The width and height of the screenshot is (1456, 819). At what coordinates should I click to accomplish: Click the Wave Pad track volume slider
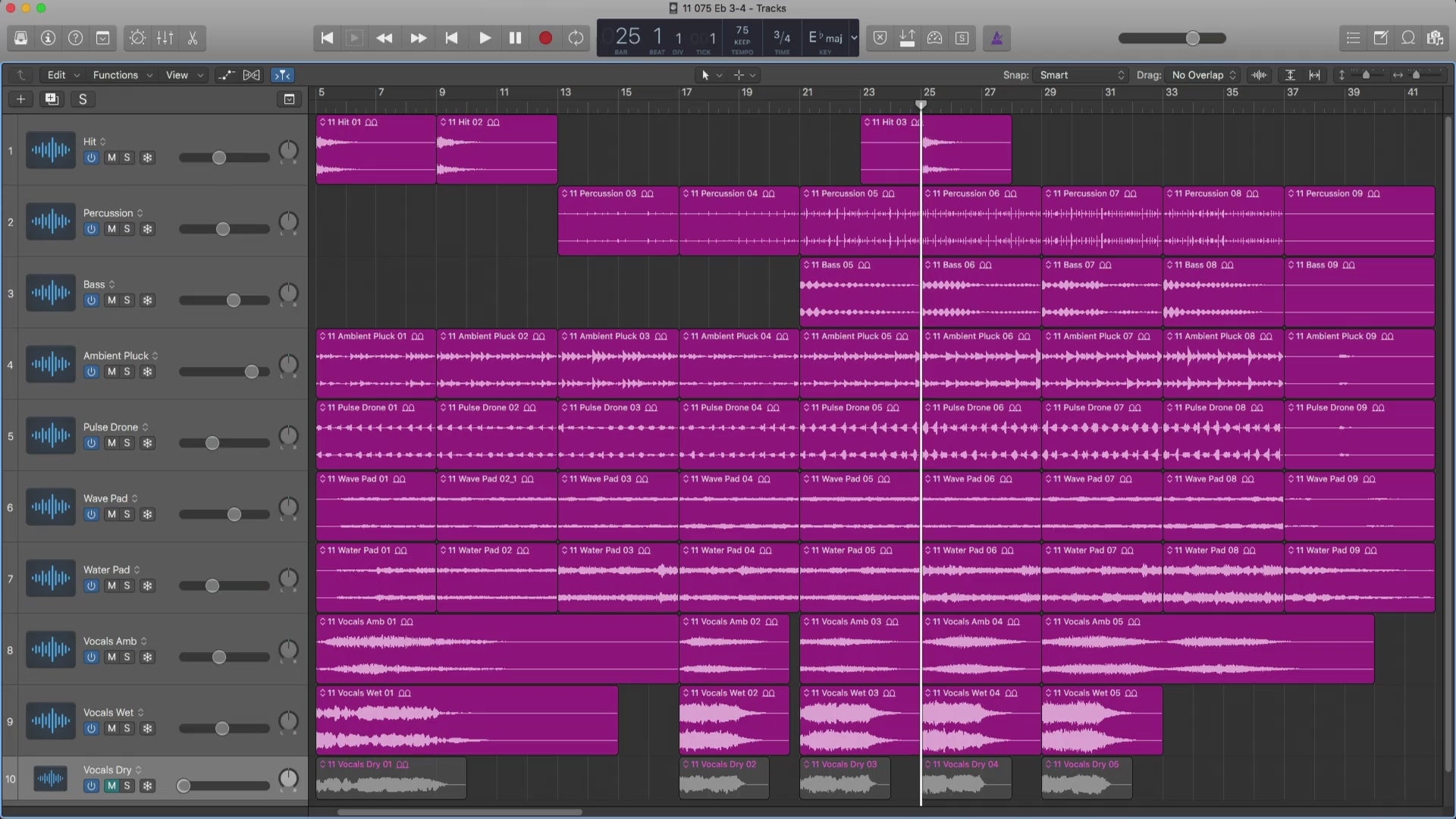[x=234, y=515]
